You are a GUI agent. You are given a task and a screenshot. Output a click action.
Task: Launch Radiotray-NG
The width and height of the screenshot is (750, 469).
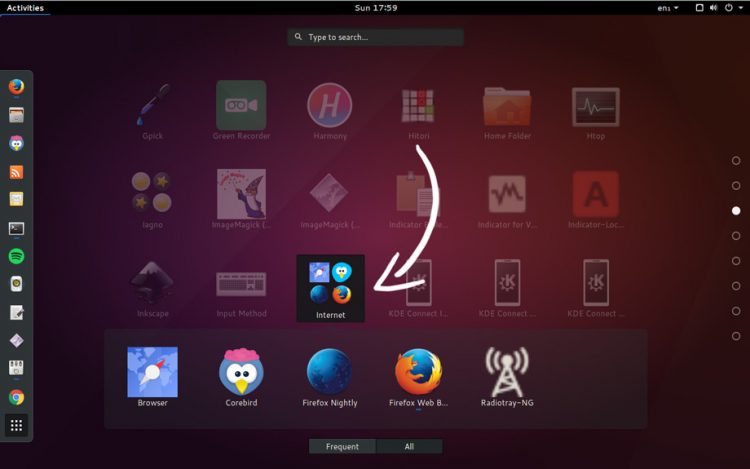(507, 377)
